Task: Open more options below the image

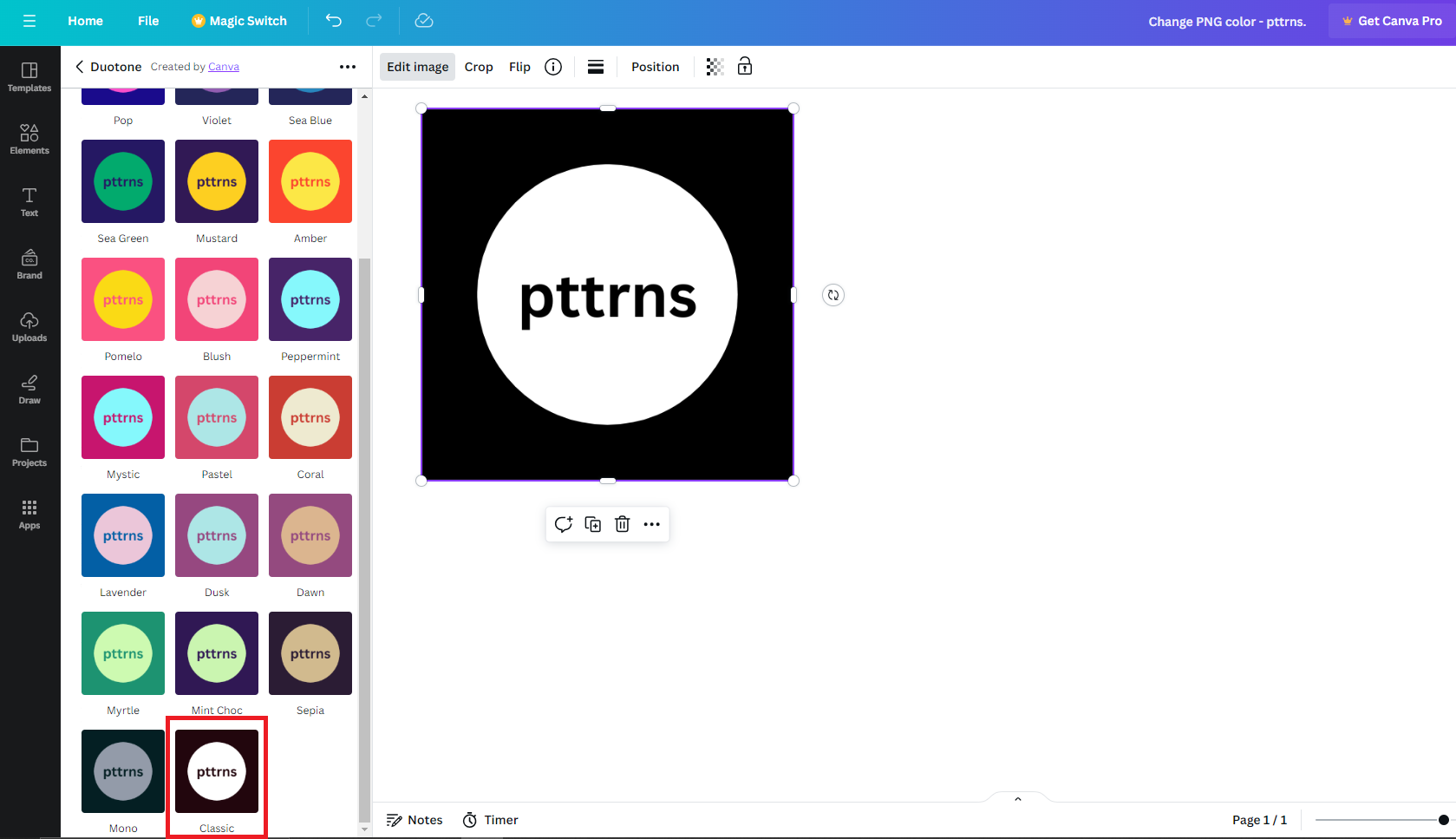Action: click(x=652, y=524)
